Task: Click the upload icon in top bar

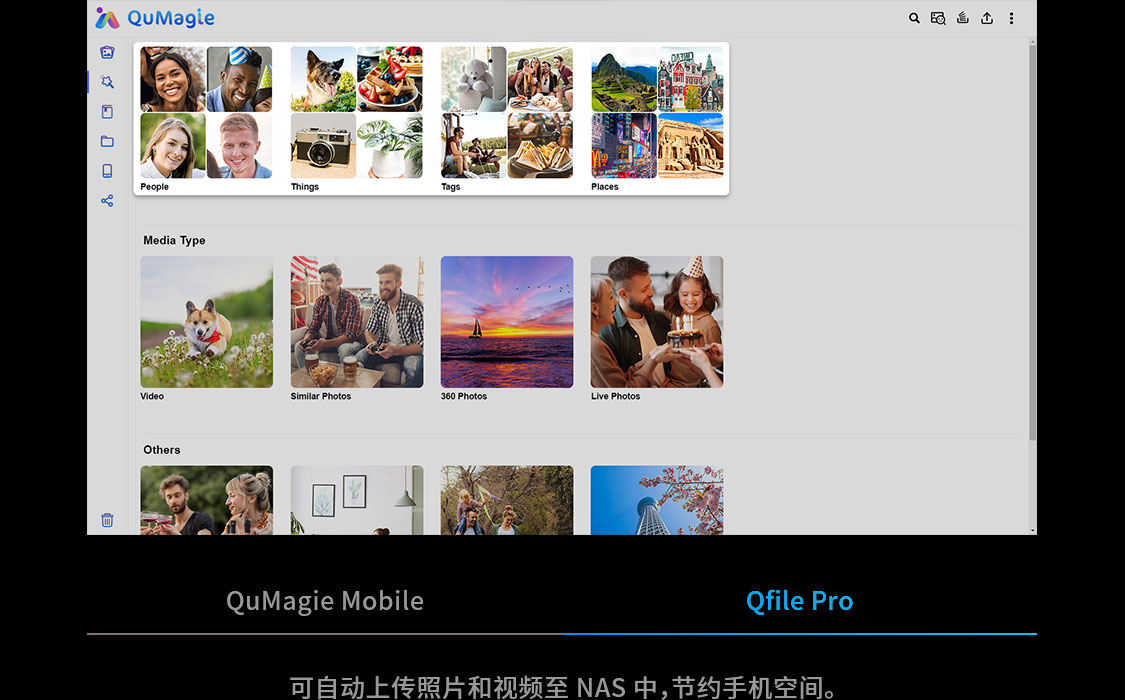Action: click(987, 18)
